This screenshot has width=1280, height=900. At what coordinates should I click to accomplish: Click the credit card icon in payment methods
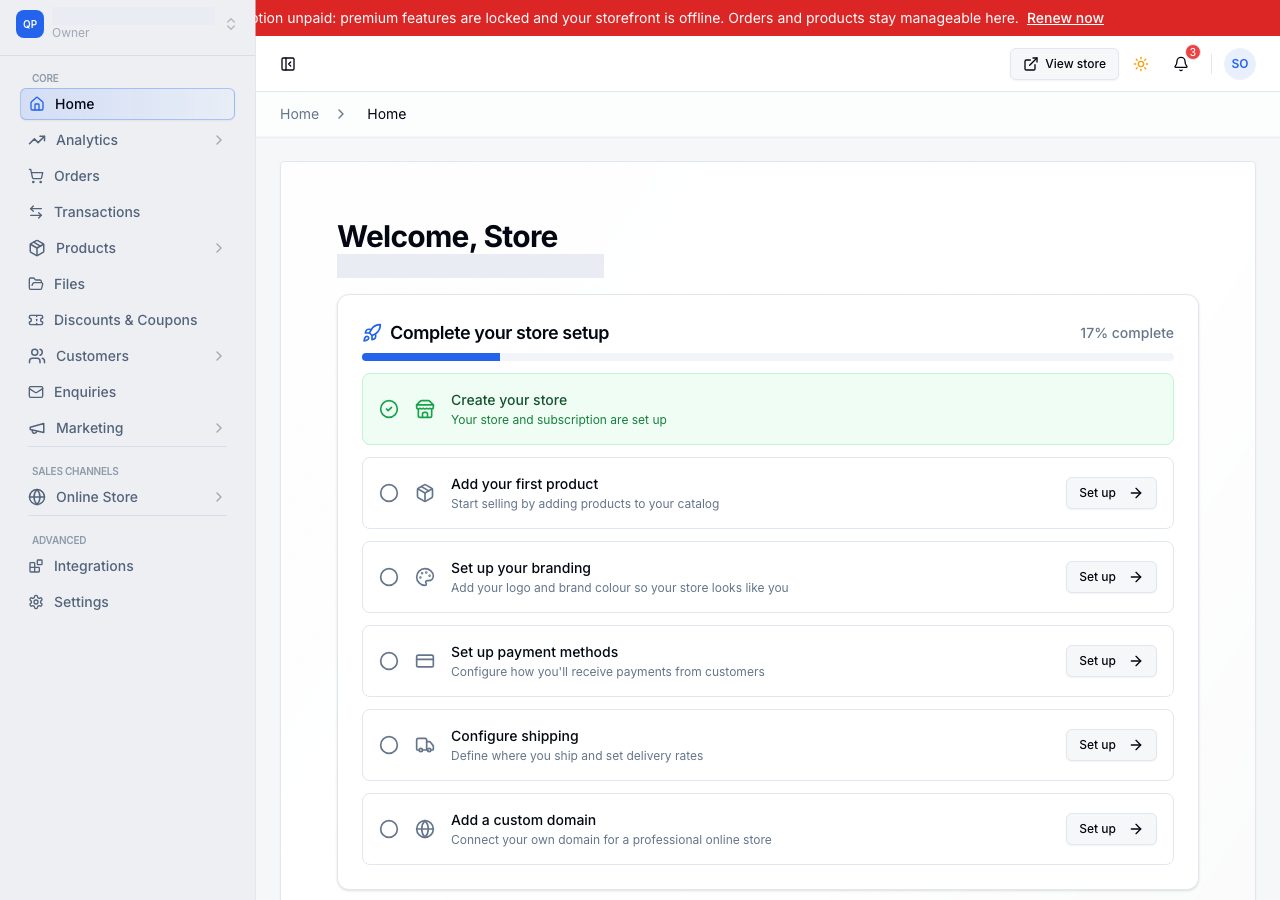[425, 661]
